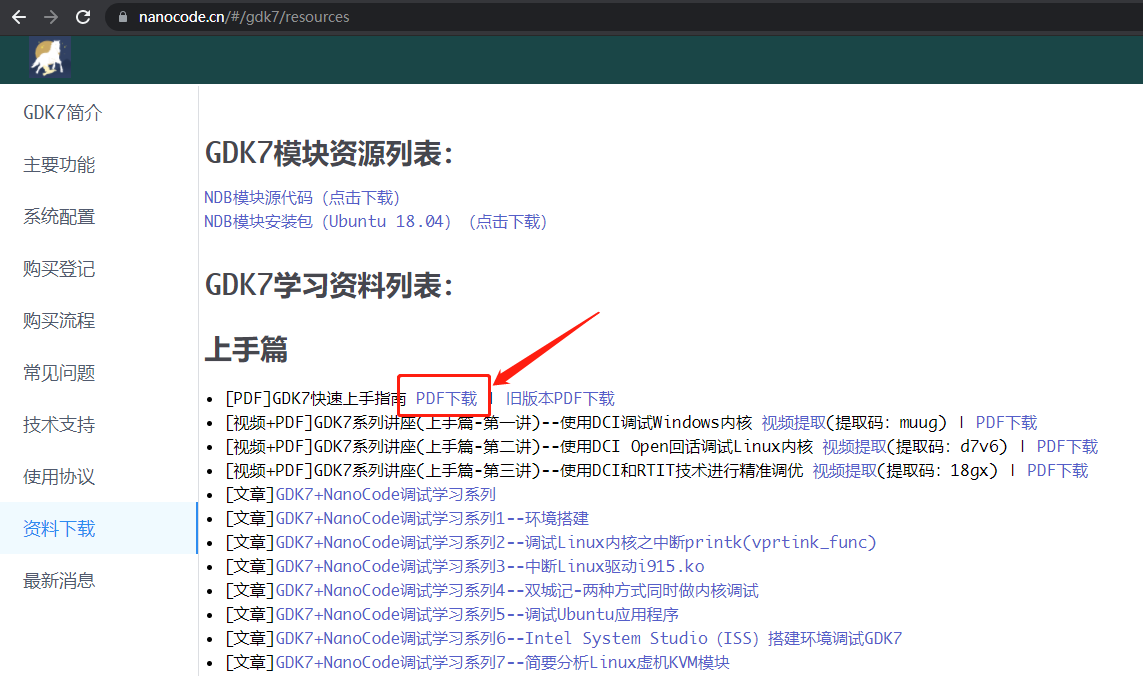Click the text (提取码: 18gx)
The height and width of the screenshot is (676, 1143).
coord(937,471)
